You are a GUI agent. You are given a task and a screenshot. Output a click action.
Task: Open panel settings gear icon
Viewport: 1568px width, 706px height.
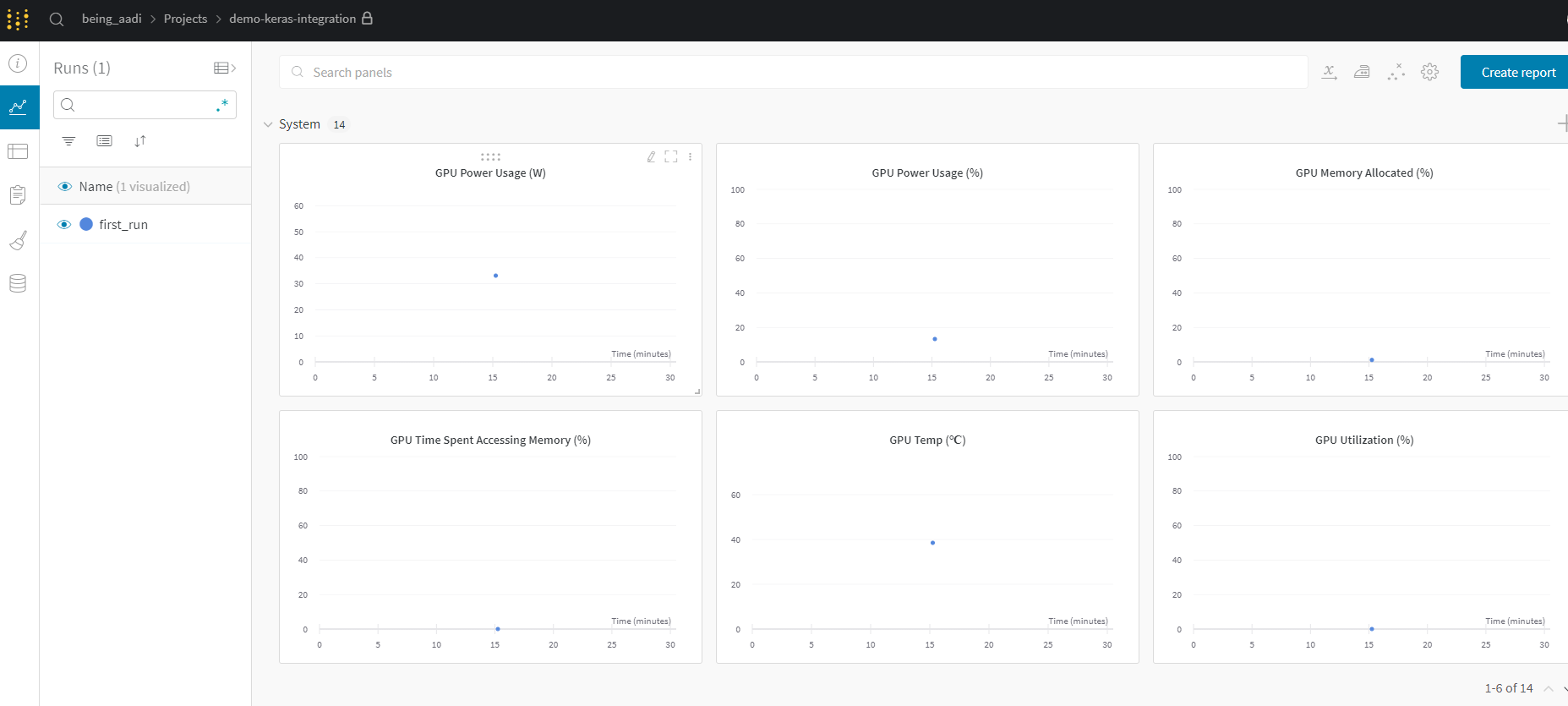[x=1429, y=73]
